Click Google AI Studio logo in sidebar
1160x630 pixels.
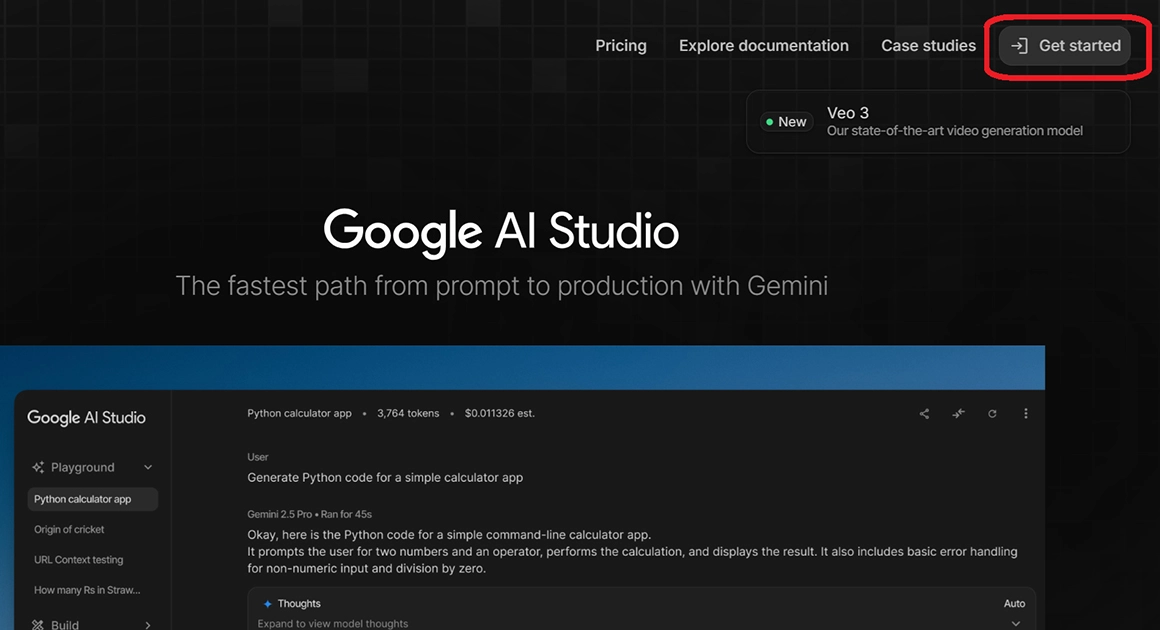[x=87, y=418]
